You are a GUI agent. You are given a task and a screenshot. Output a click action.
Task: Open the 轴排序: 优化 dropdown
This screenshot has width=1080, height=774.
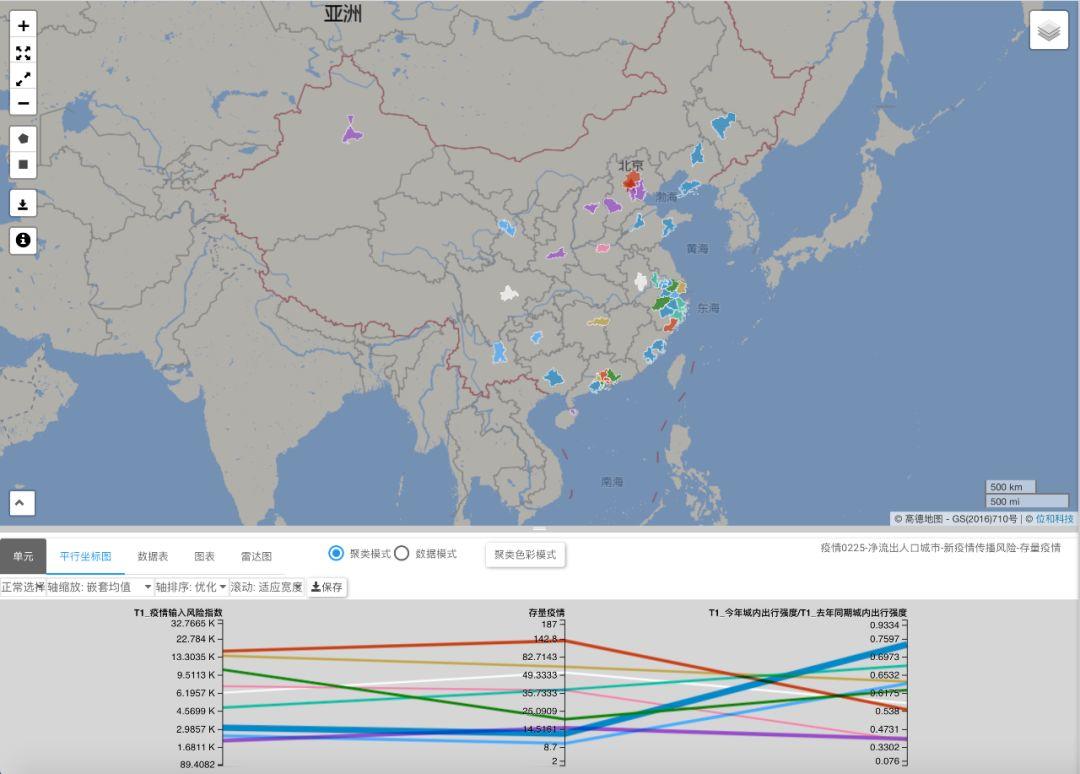point(191,587)
